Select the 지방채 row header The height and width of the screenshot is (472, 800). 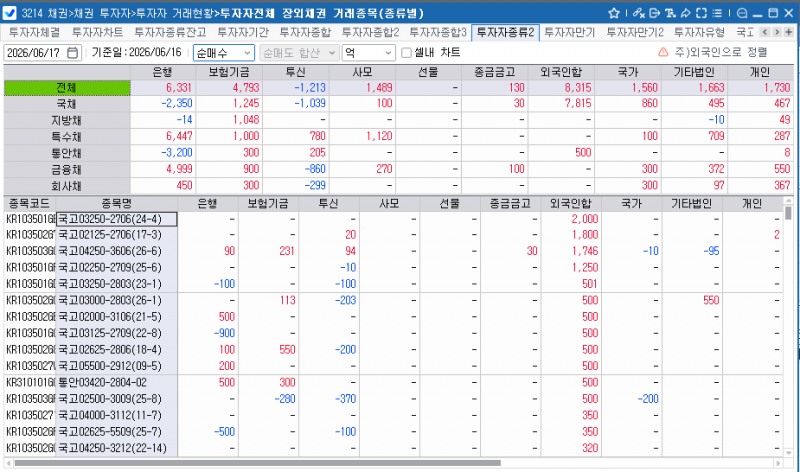click(67, 120)
